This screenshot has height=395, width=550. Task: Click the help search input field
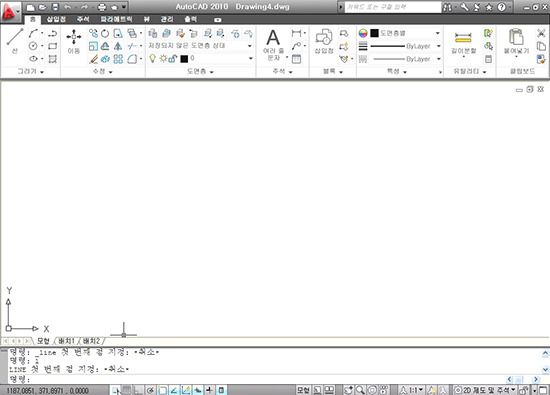(x=393, y=7)
